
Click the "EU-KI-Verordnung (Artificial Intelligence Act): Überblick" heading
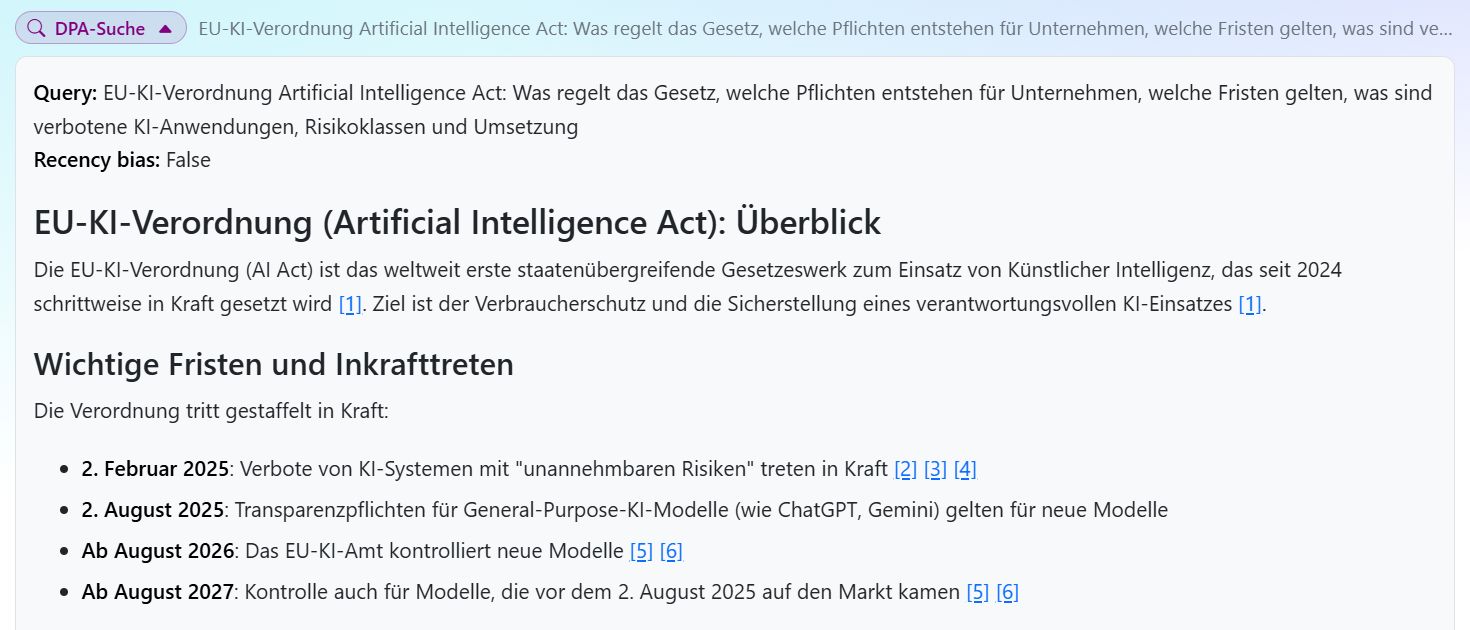point(457,222)
